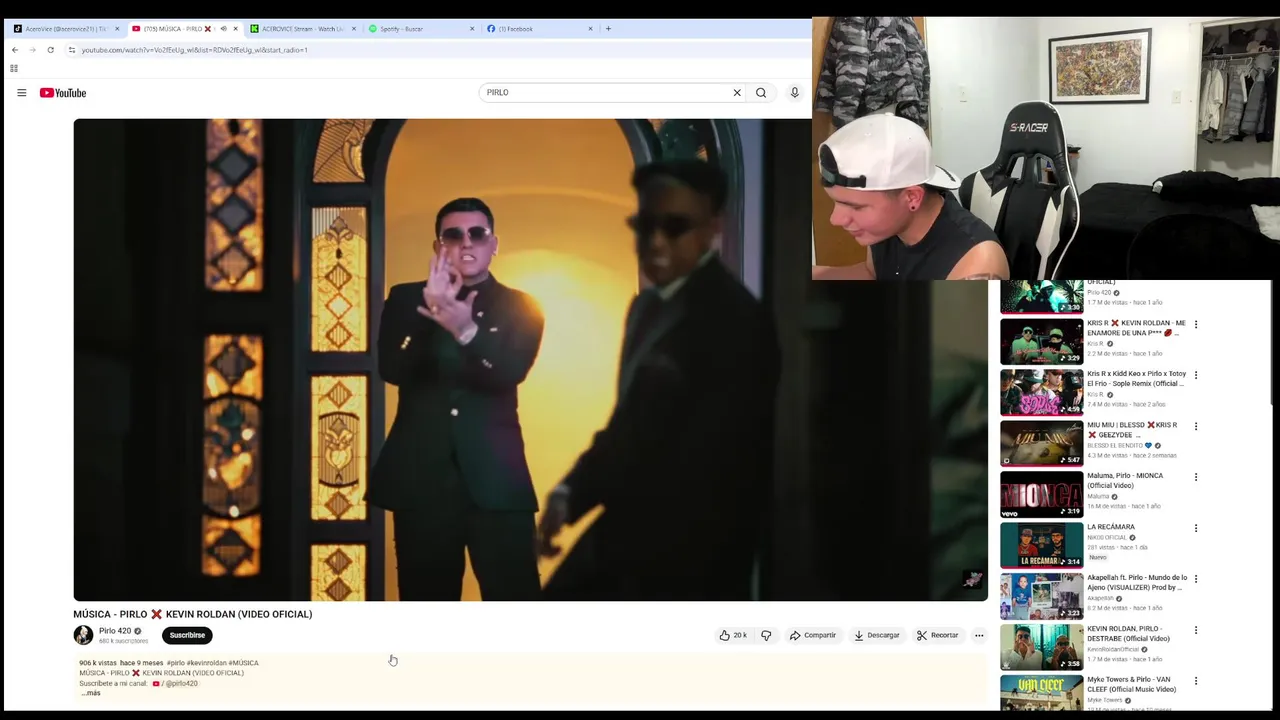The width and height of the screenshot is (1280, 720).
Task: Go to YouTube home via logo
Action: pyautogui.click(x=63, y=93)
